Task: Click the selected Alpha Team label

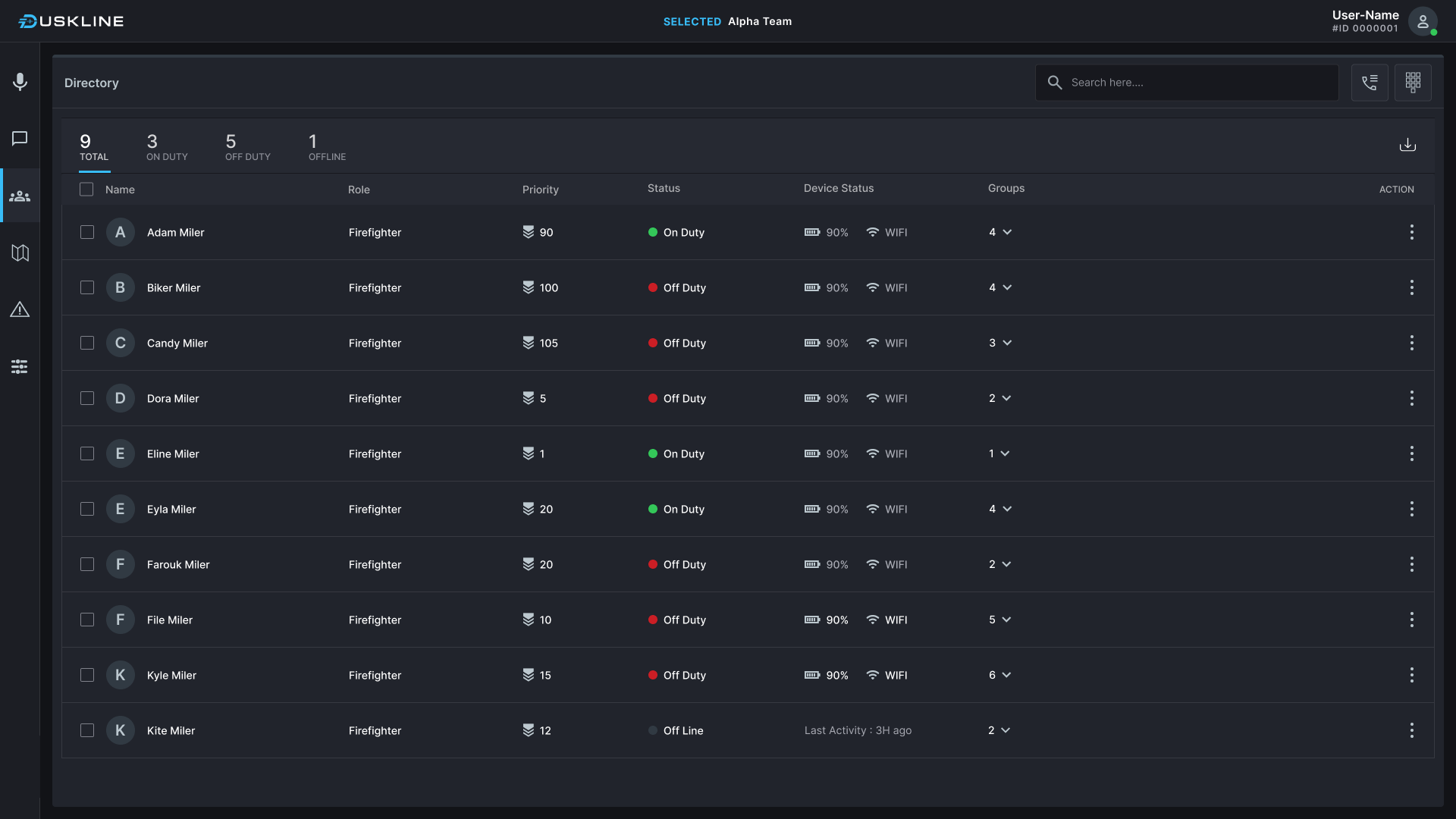Action: click(x=760, y=21)
